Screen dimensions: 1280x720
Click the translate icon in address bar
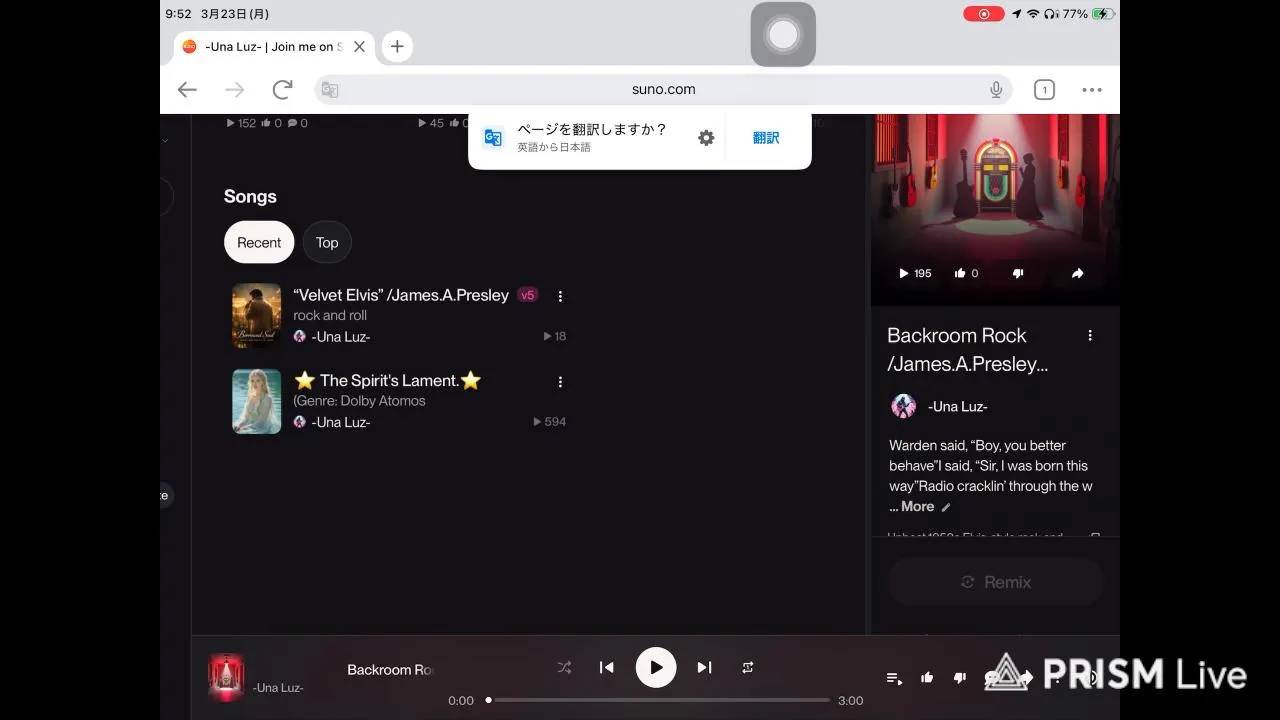(330, 89)
